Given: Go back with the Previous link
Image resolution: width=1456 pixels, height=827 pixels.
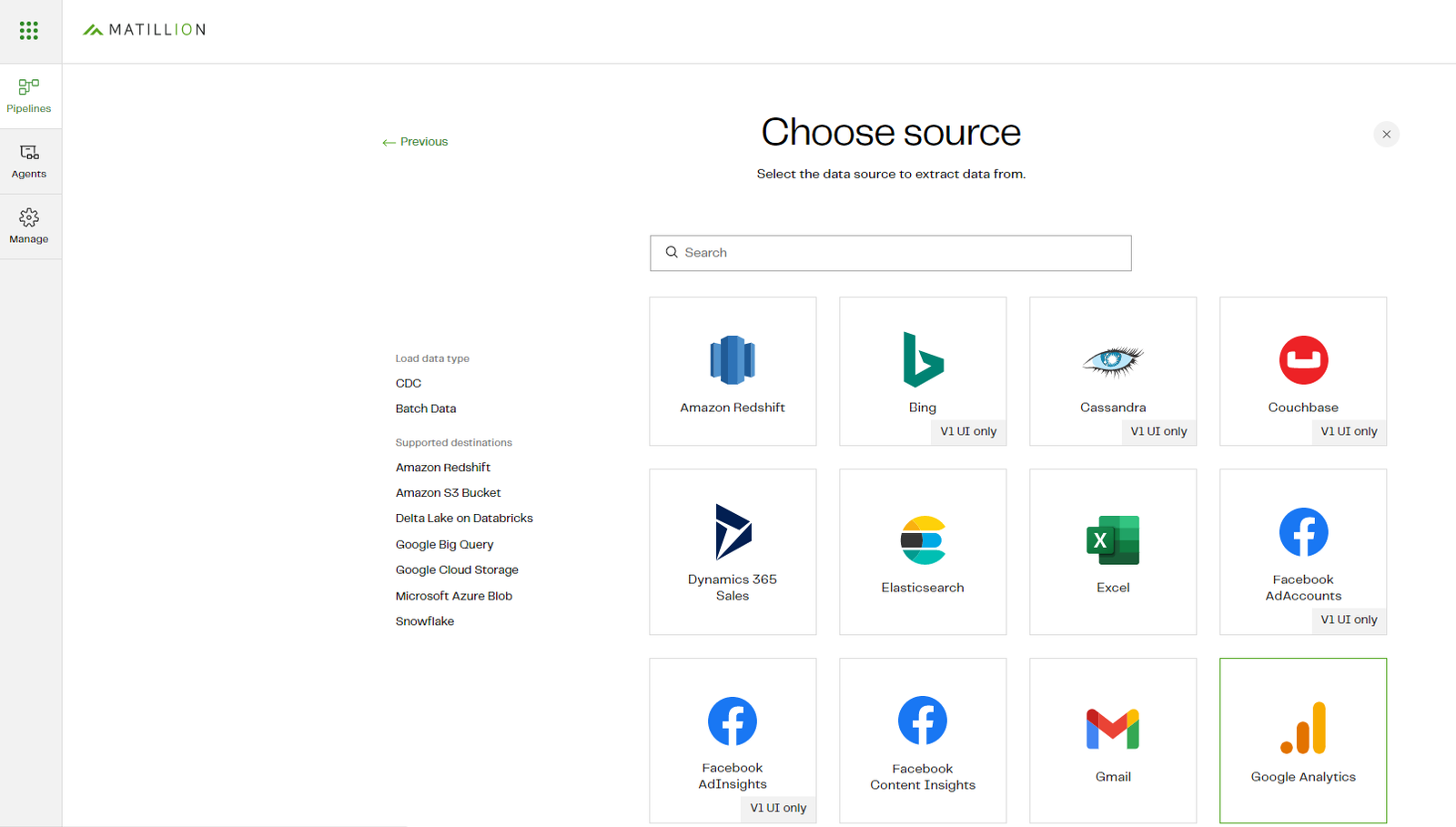Looking at the screenshot, I should pos(415,142).
